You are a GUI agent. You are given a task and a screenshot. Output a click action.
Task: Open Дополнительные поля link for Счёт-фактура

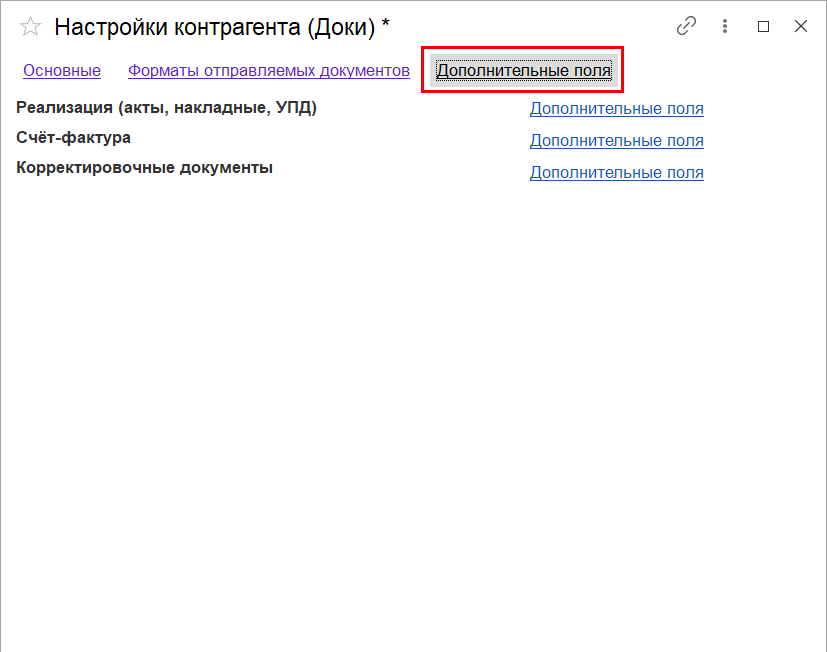point(617,141)
